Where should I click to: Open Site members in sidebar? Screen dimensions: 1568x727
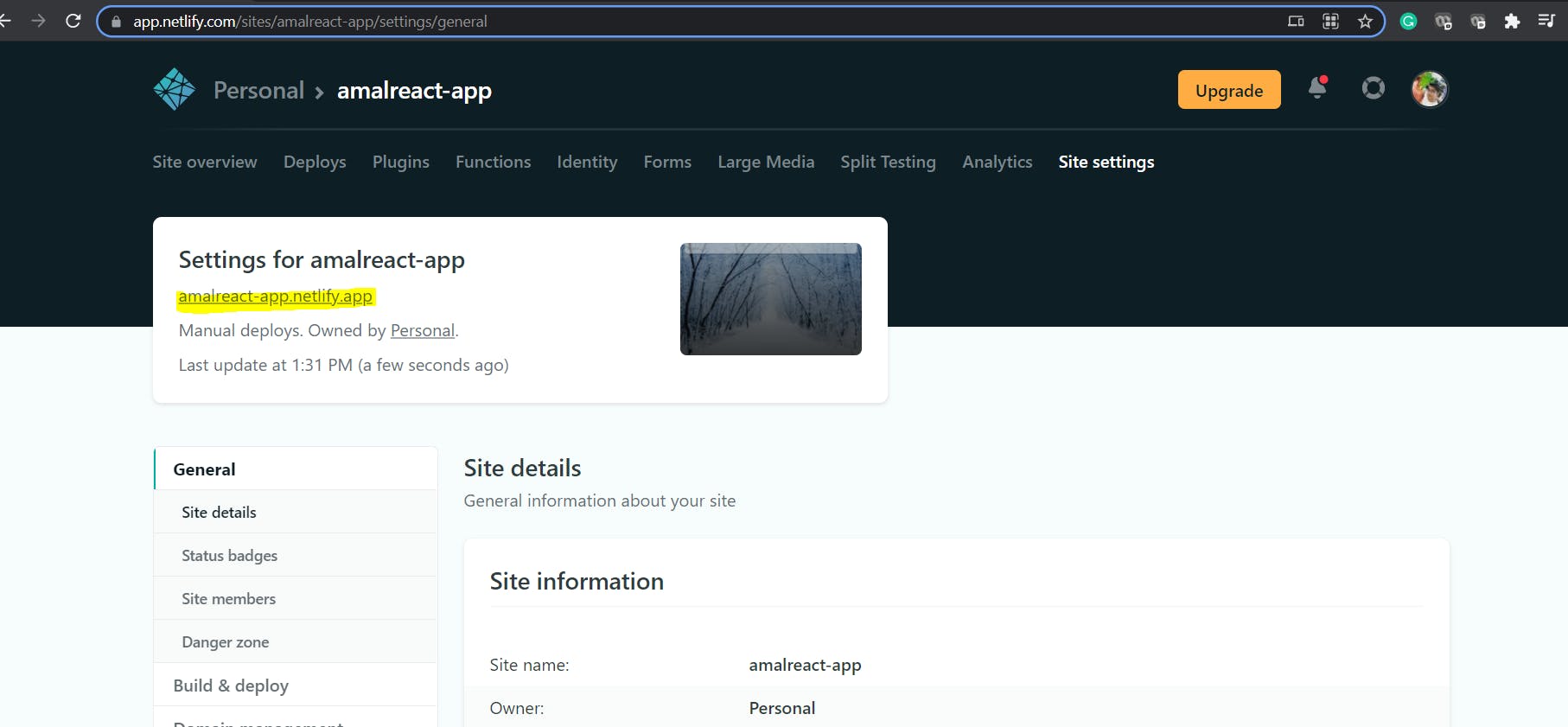coord(296,598)
